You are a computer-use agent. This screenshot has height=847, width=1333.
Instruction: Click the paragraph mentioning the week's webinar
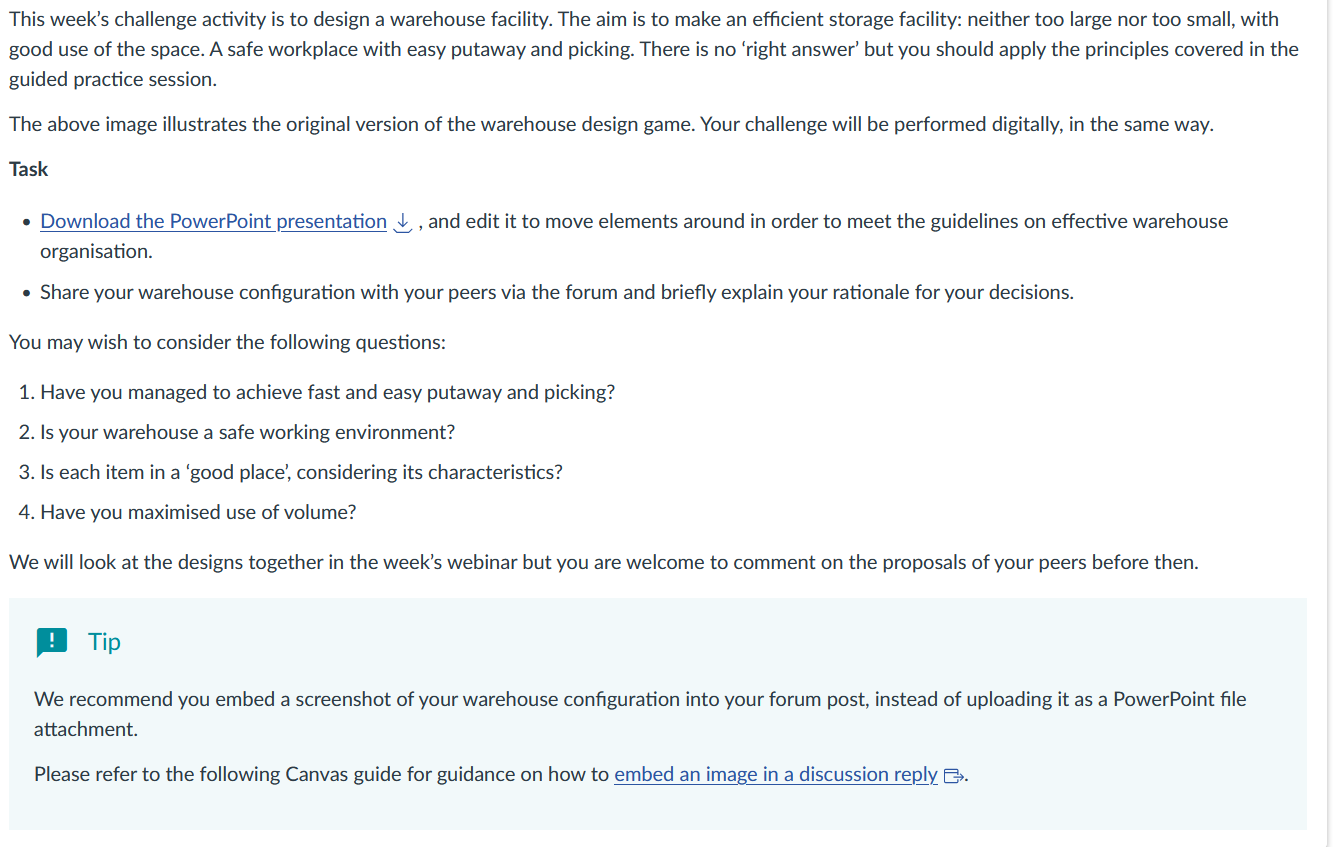click(x=603, y=562)
